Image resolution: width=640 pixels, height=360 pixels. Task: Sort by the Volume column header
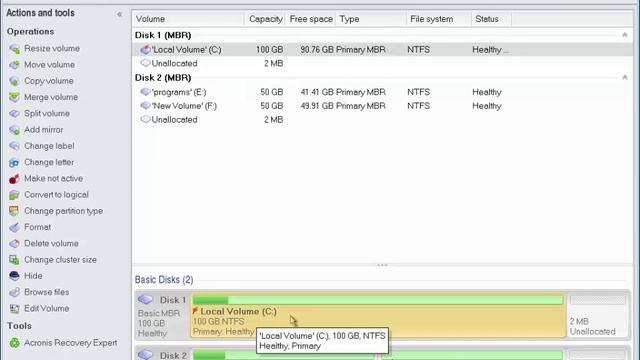188,19
